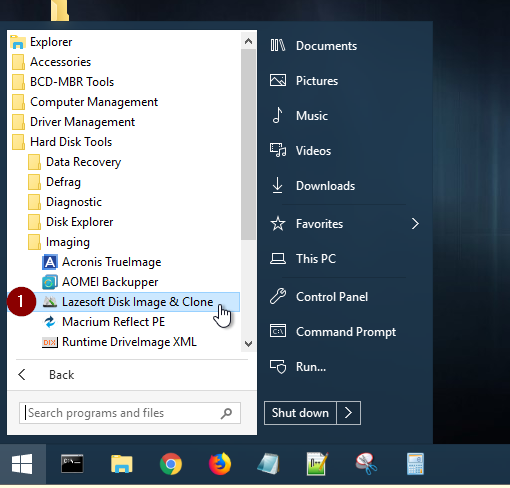The image size is (510, 488).
Task: Open the Snipping Tool taskbar icon
Action: 366,464
